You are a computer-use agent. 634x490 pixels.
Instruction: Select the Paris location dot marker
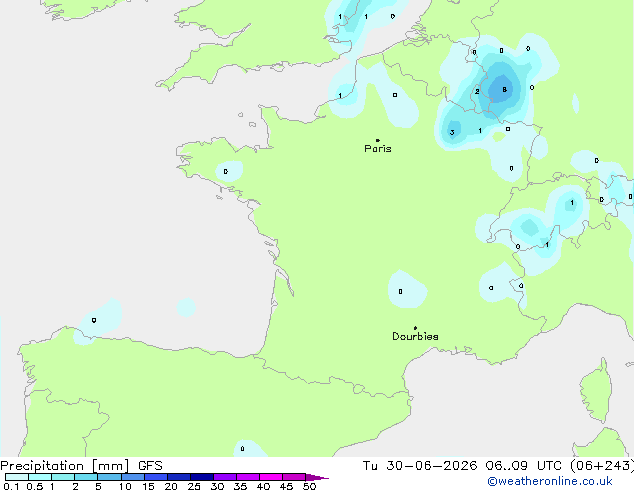click(x=378, y=140)
